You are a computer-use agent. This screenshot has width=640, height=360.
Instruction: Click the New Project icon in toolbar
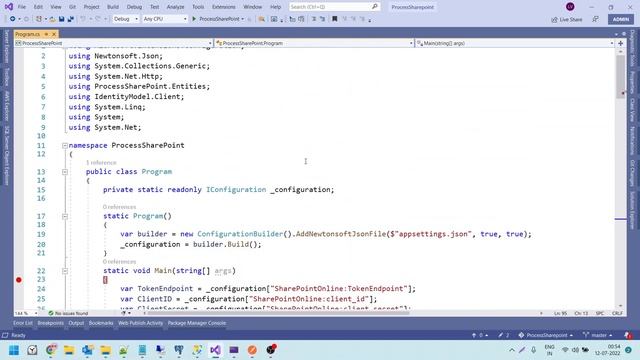pos(39,19)
